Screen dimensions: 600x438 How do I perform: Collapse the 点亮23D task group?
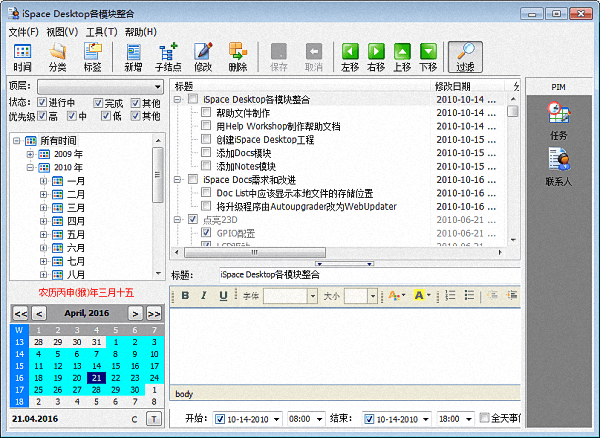click(177, 220)
